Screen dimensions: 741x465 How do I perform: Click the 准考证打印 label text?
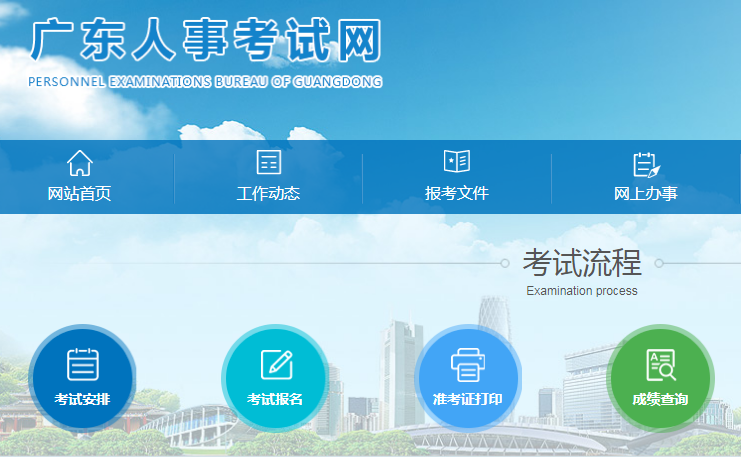[468, 400]
